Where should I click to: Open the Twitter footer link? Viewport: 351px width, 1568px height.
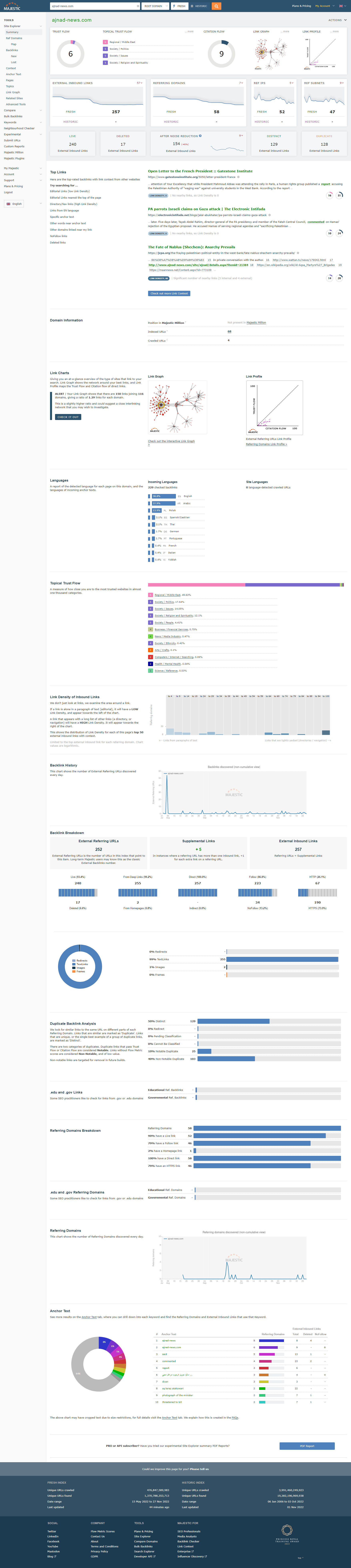click(x=52, y=1532)
